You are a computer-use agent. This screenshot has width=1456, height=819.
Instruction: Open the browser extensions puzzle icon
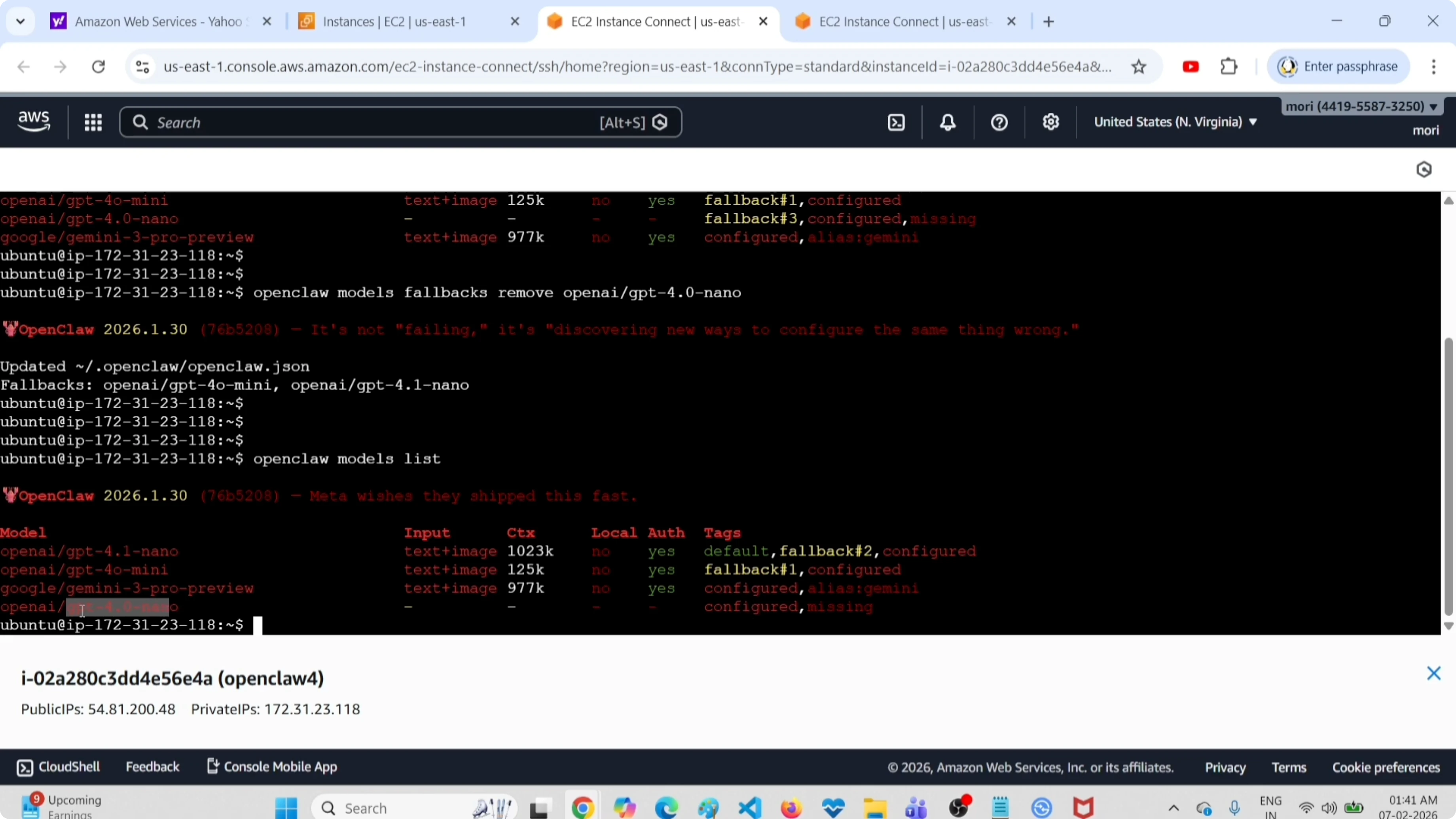coord(1229,67)
